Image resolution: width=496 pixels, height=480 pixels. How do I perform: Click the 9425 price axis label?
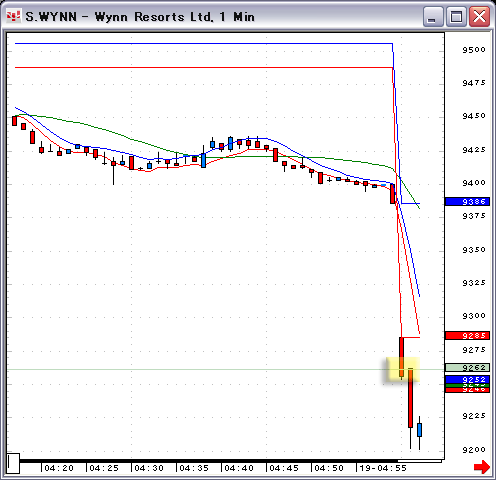point(474,150)
